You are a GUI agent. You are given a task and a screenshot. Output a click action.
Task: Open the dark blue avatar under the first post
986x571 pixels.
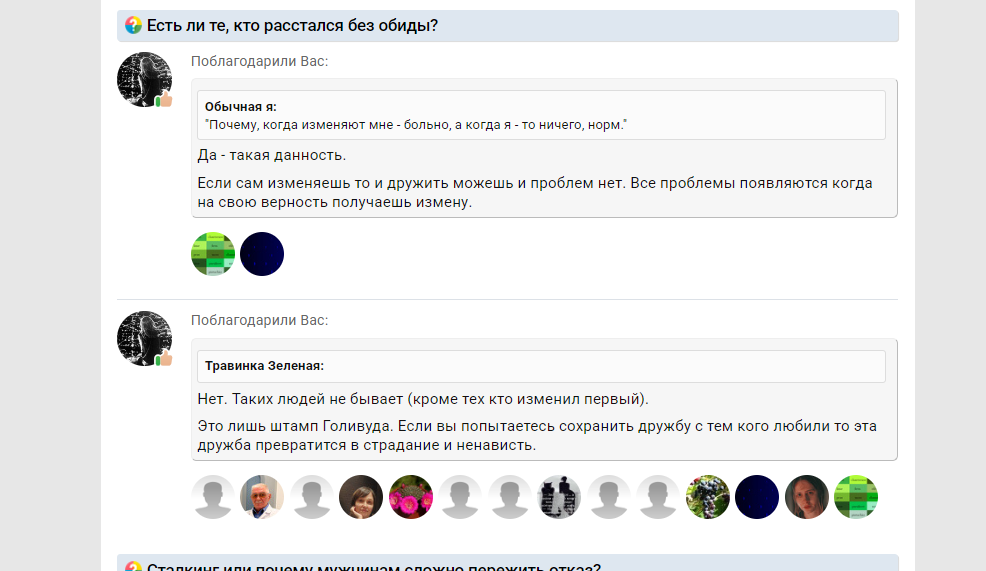click(x=262, y=254)
